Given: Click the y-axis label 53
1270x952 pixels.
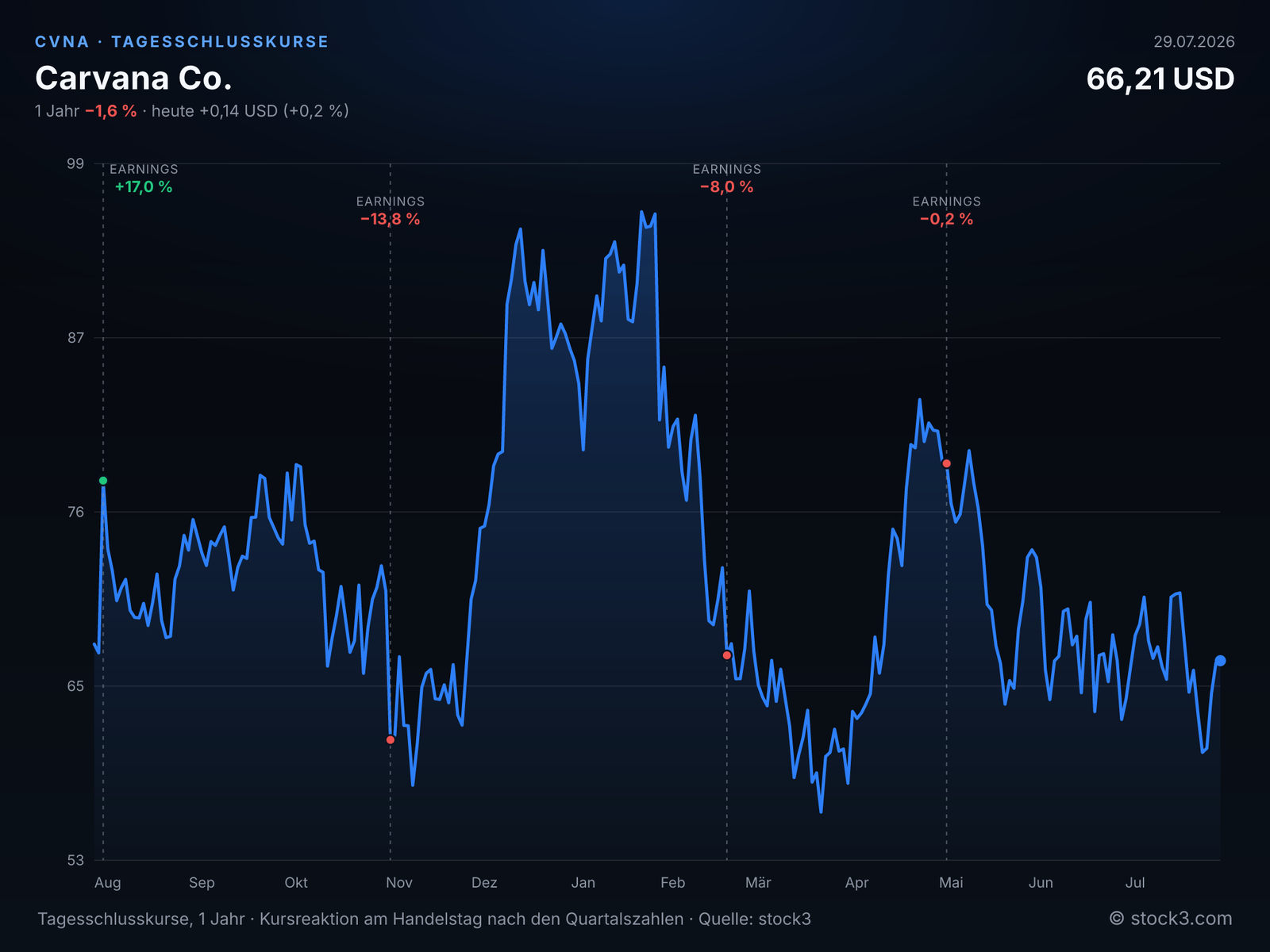Looking at the screenshot, I should click(75, 860).
